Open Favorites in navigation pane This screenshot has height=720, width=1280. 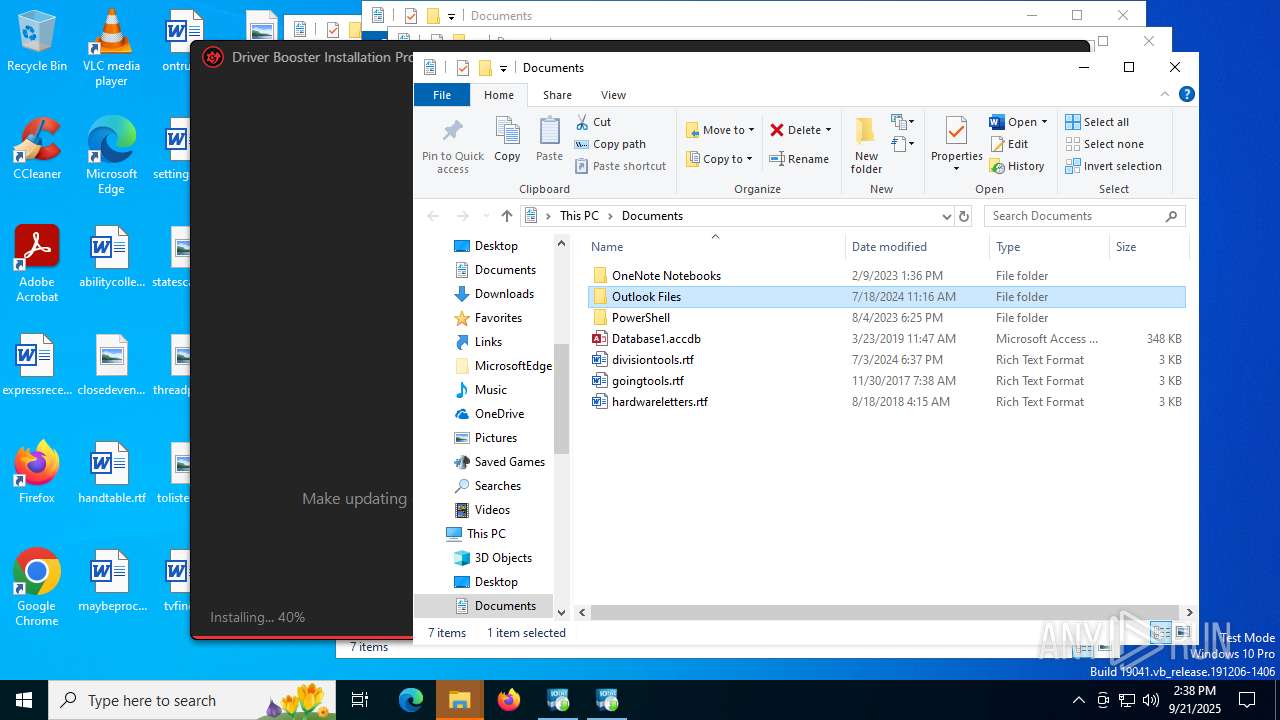point(497,318)
